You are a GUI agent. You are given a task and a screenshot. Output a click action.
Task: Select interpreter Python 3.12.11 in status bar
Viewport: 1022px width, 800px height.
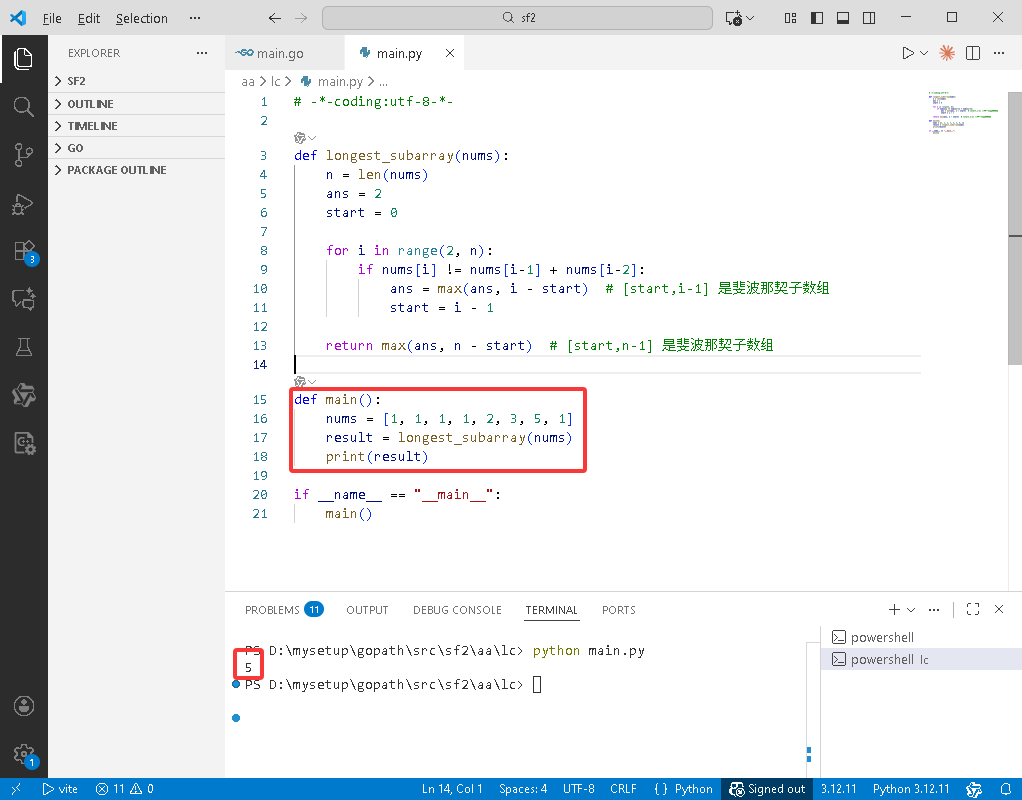911,789
